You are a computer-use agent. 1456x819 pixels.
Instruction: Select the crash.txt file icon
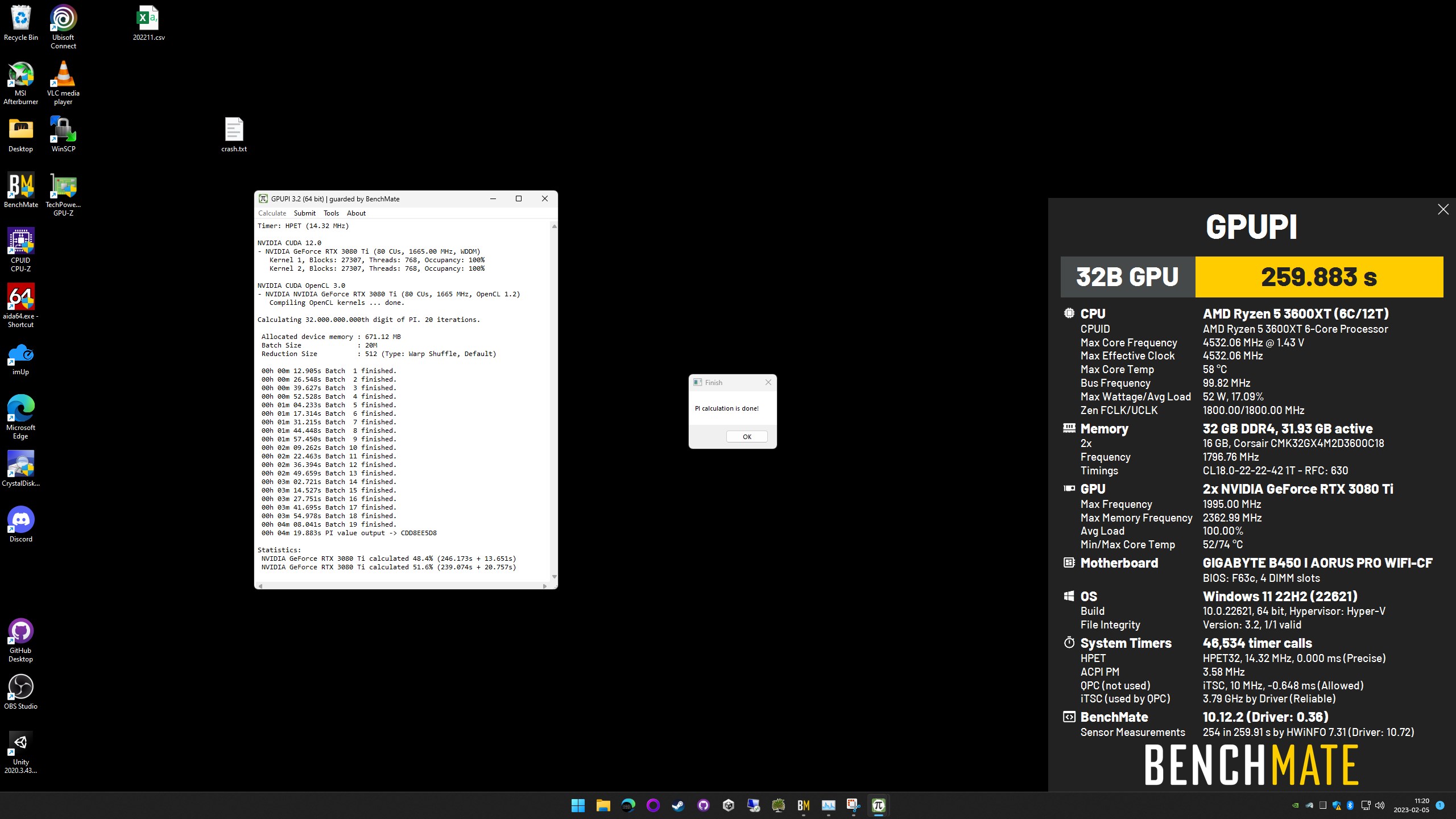(x=234, y=135)
